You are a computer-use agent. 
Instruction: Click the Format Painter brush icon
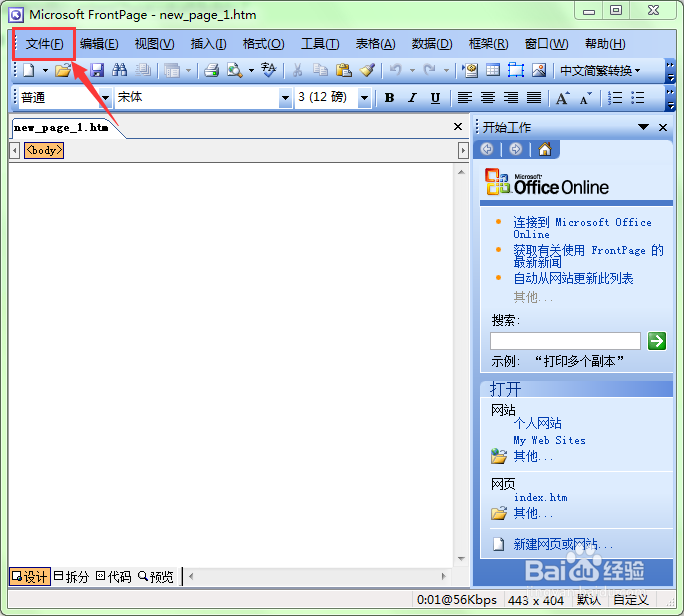367,70
